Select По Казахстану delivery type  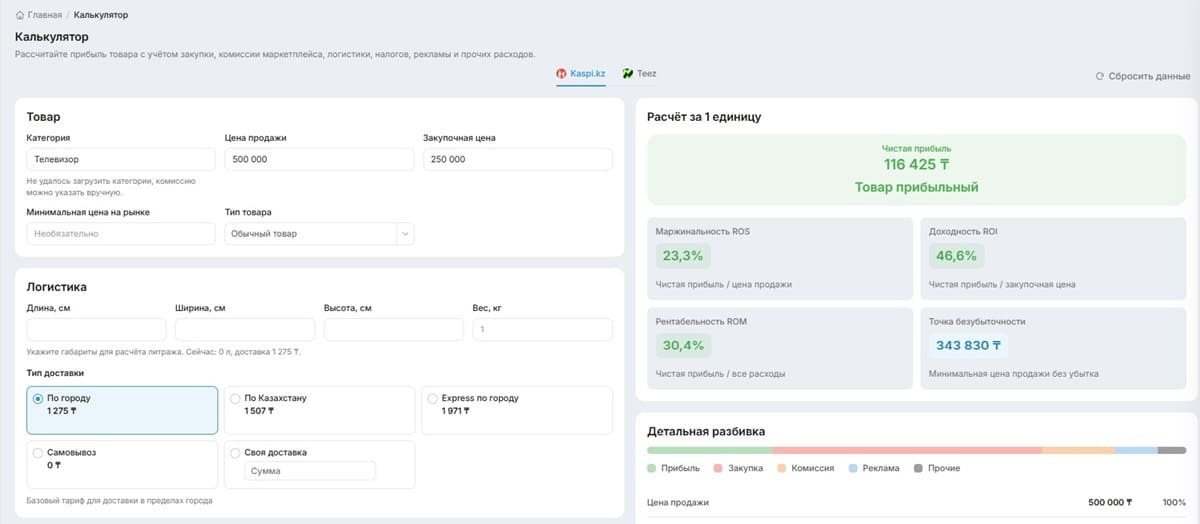pyautogui.click(x=320, y=410)
